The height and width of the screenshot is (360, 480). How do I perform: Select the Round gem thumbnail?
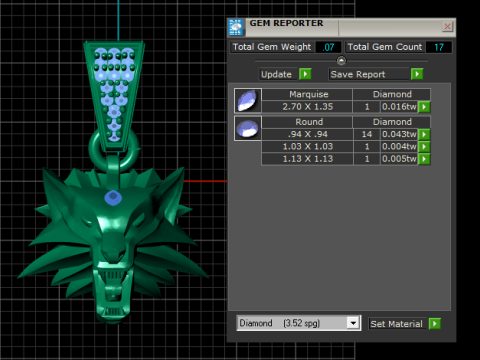click(x=248, y=129)
